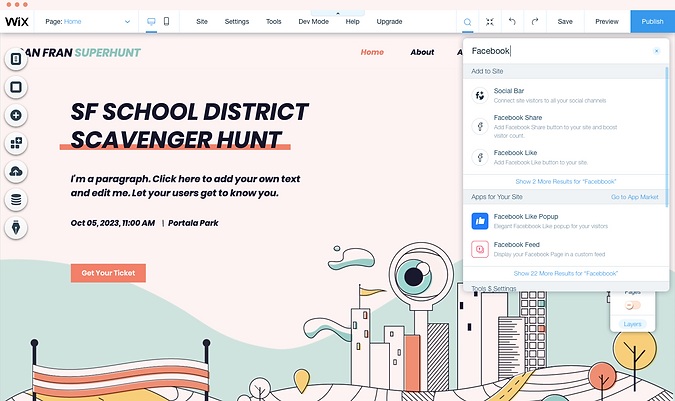
Task: Undo the last action
Action: (x=512, y=21)
